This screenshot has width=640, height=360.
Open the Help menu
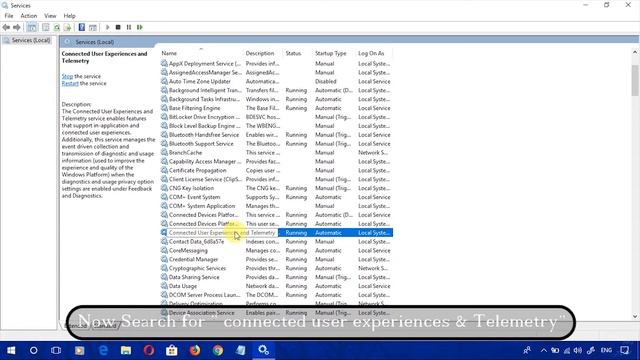coord(69,16)
